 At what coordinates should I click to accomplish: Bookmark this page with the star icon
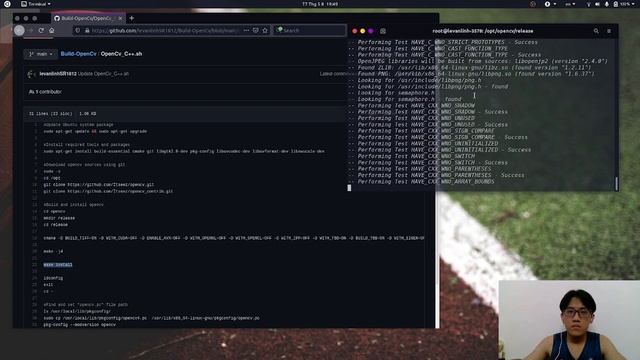click(265, 30)
